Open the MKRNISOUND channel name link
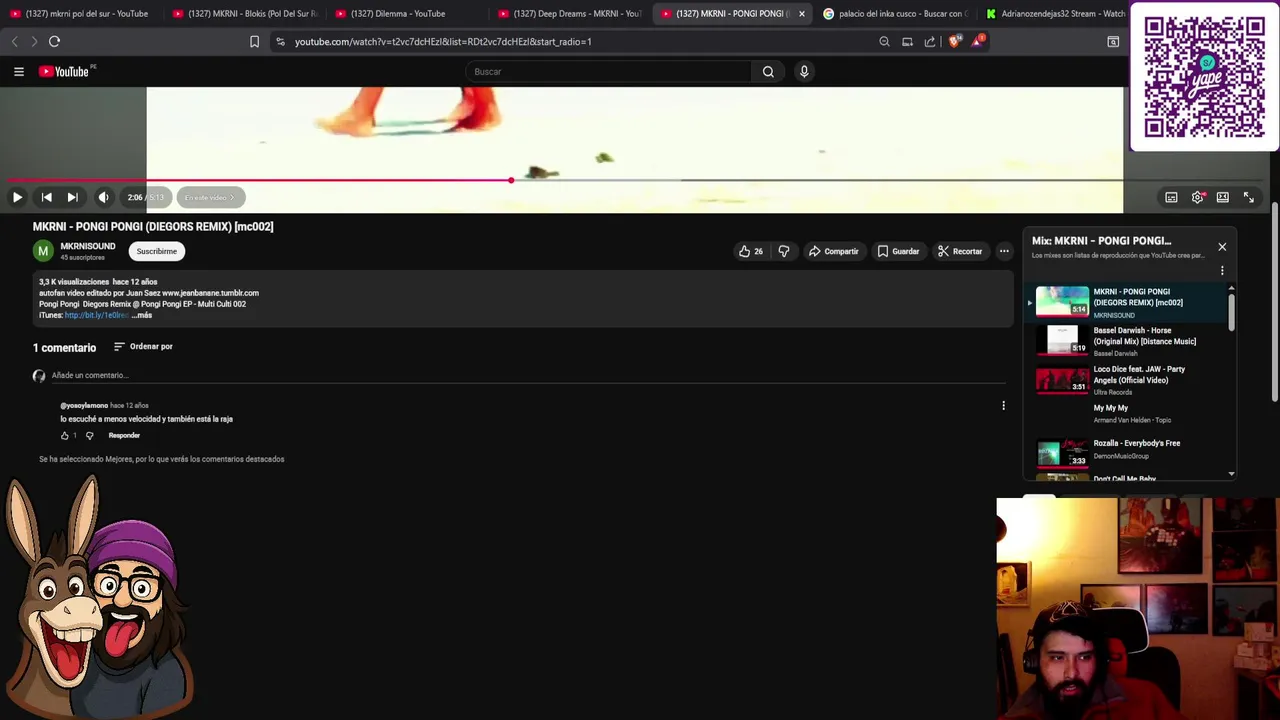 pyautogui.click(x=88, y=246)
